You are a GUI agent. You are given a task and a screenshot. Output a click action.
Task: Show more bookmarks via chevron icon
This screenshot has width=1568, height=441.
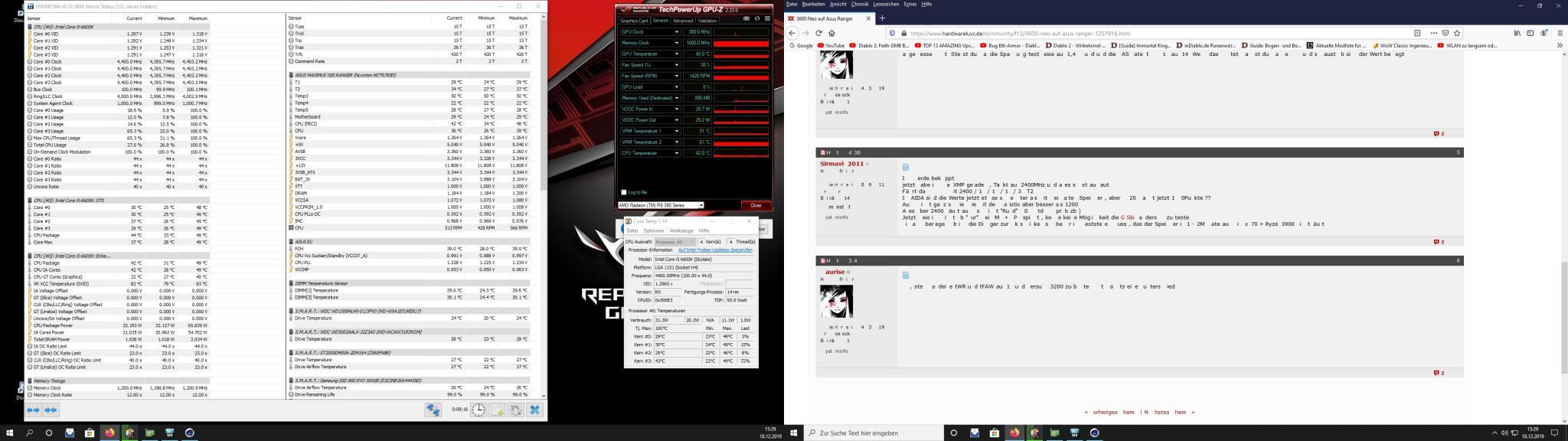[1560, 45]
